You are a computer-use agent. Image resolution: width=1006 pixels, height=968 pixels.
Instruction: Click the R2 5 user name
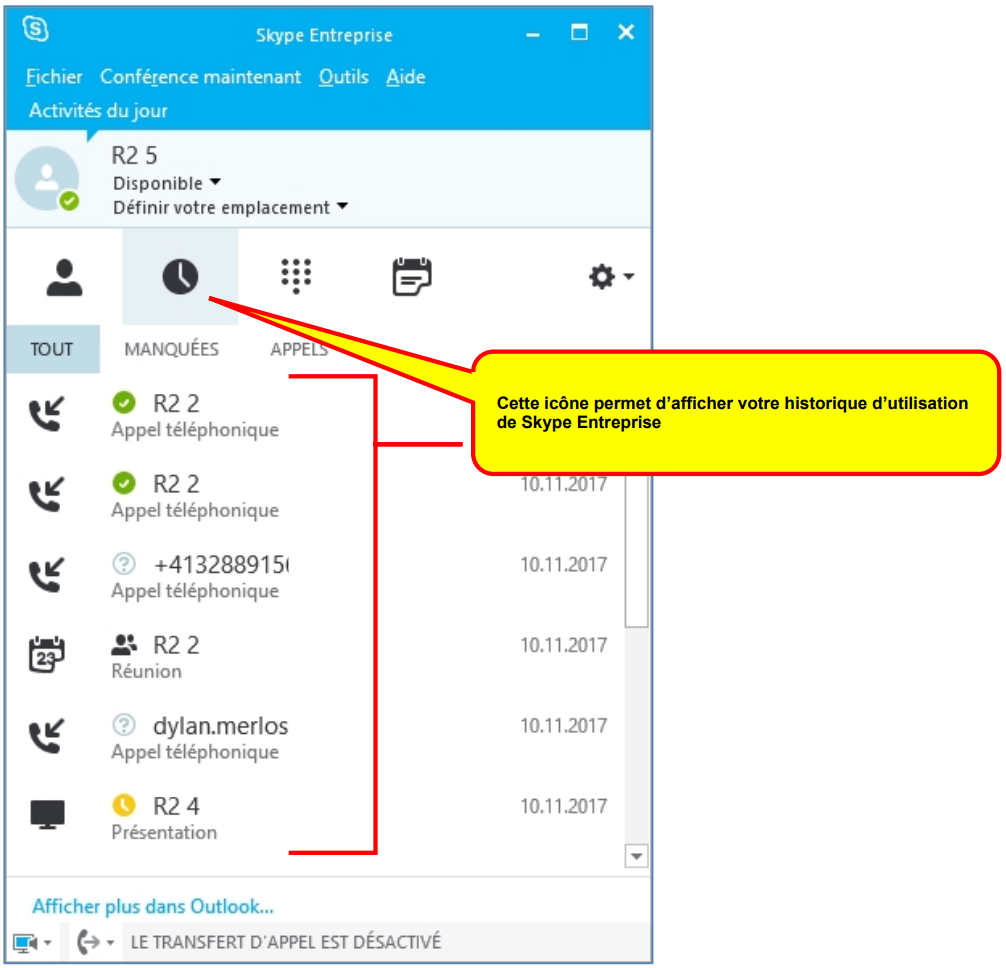point(134,155)
